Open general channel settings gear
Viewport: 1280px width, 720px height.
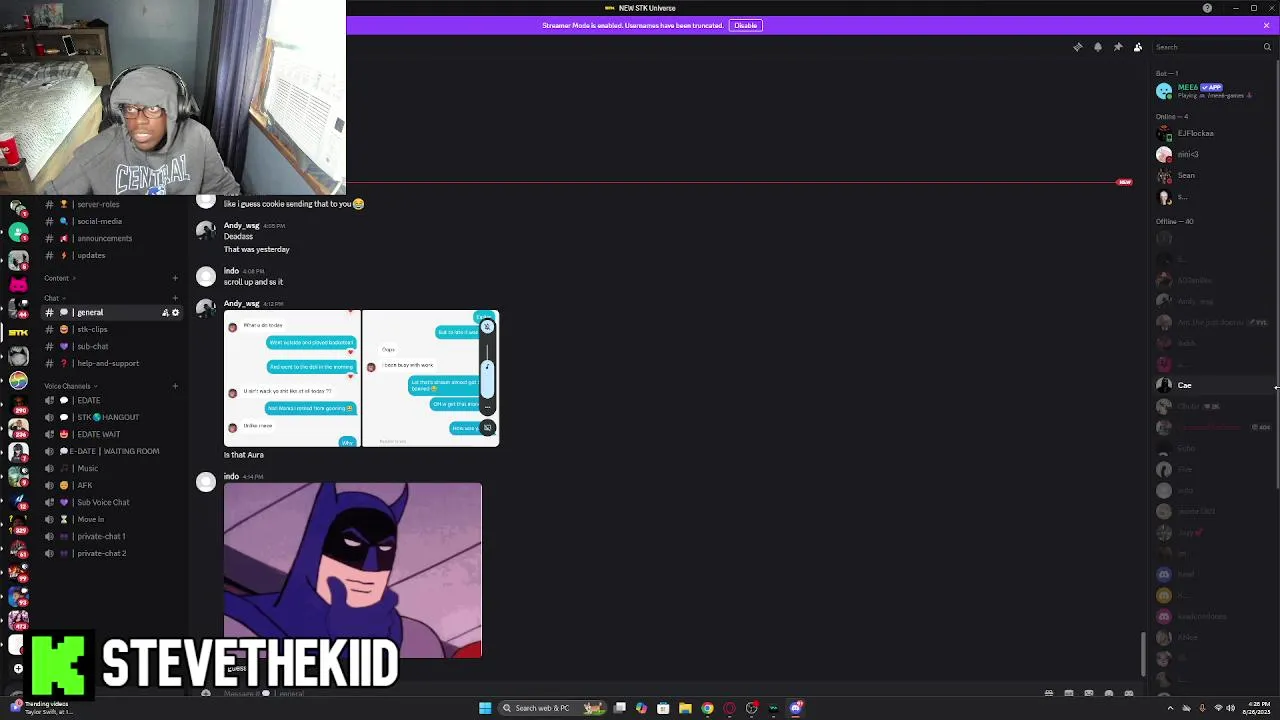point(175,313)
